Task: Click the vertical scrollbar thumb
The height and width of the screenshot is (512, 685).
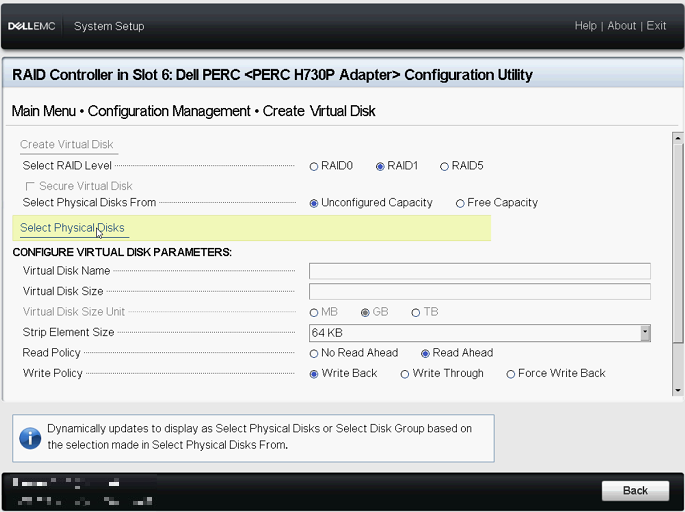Action: pyautogui.click(x=678, y=243)
